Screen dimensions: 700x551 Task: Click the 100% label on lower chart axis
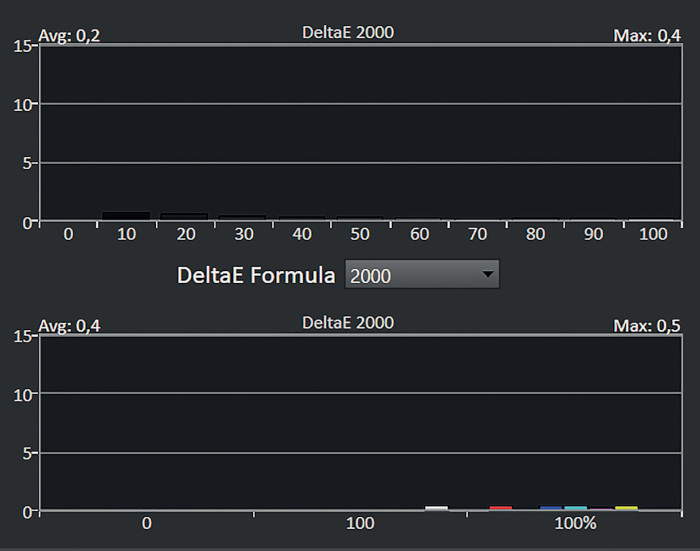574,524
